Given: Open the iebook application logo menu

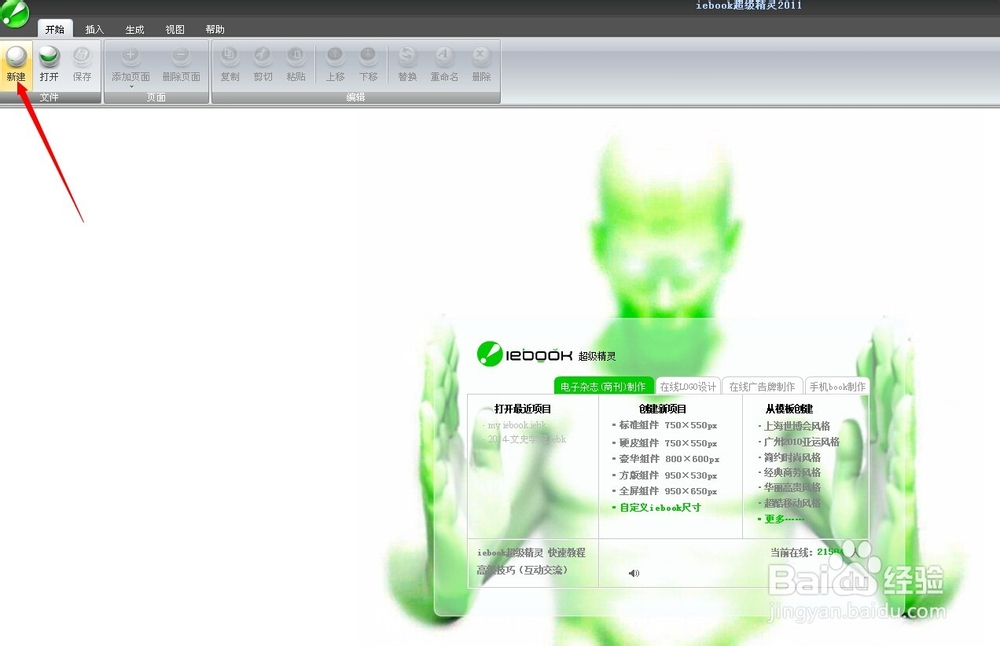Looking at the screenshot, I should pyautogui.click(x=14, y=13).
